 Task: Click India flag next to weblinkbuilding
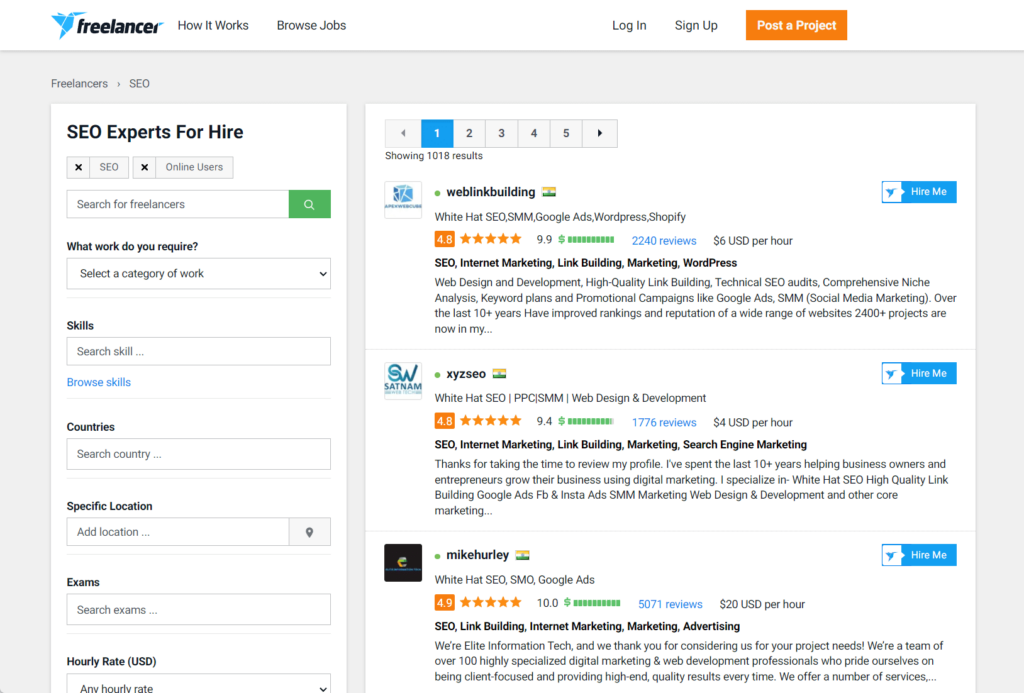pos(549,192)
